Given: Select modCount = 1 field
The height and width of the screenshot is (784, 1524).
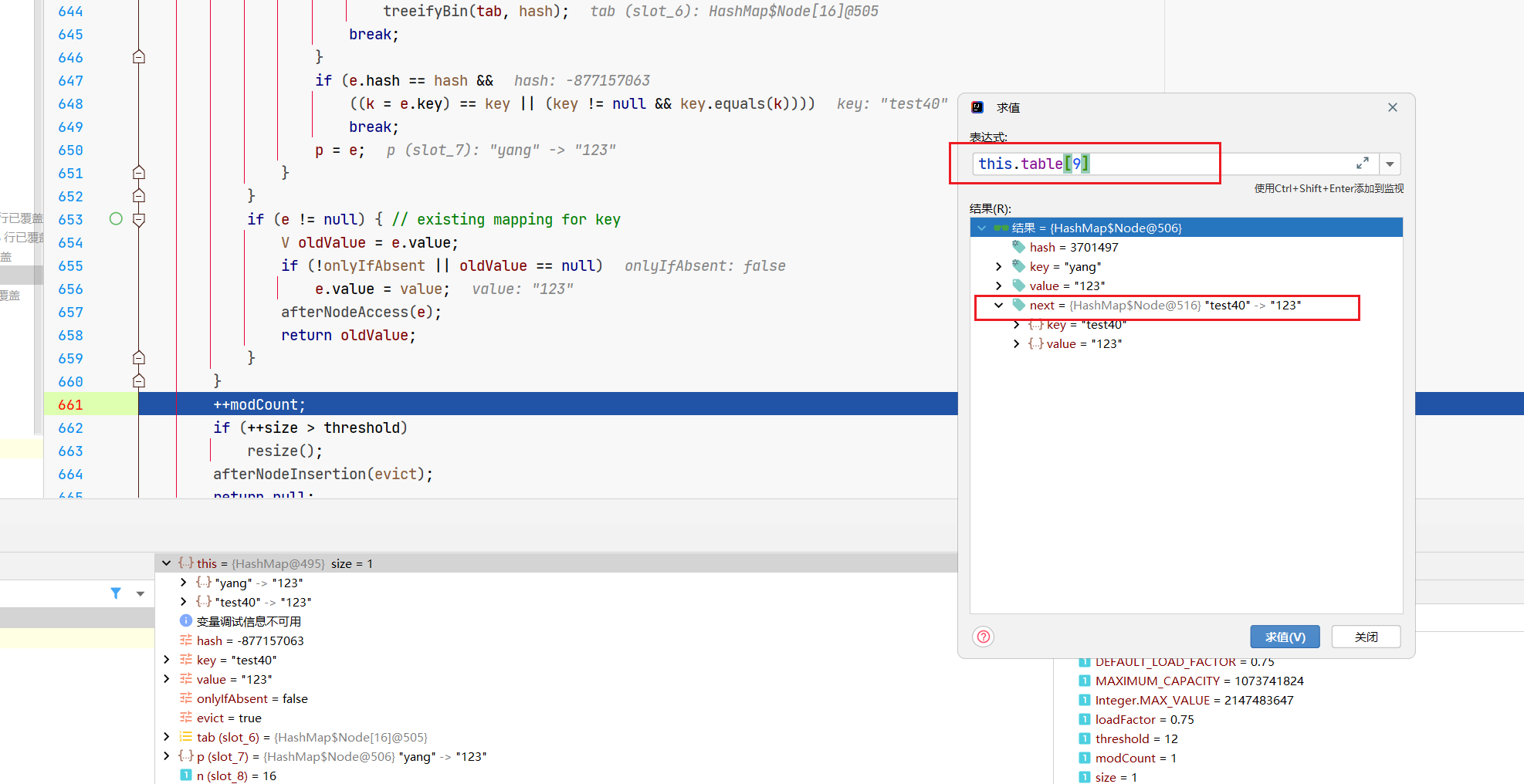Looking at the screenshot, I should (1135, 758).
